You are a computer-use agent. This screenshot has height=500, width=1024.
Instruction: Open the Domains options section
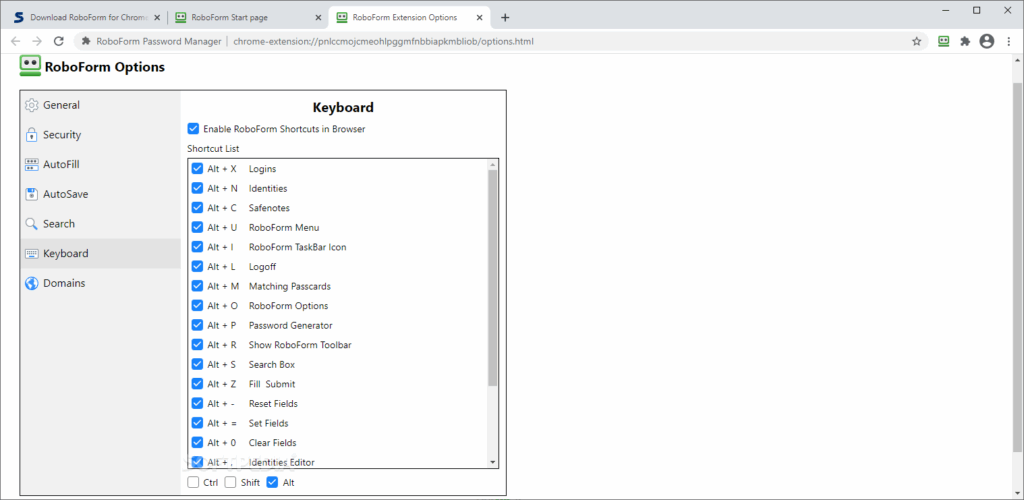tap(101, 283)
